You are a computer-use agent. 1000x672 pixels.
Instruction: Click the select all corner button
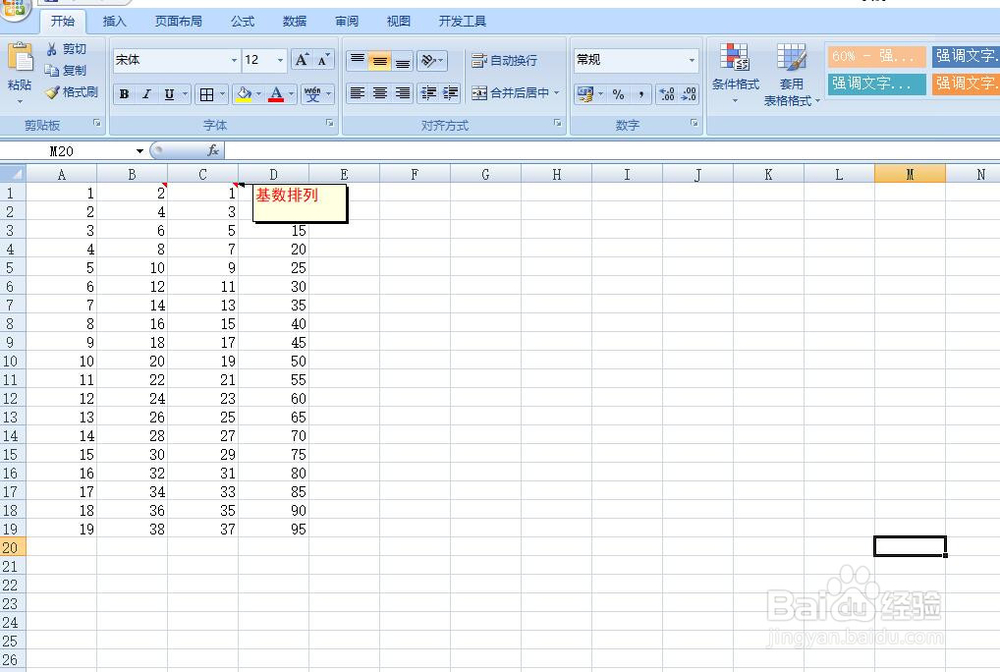coord(13,174)
